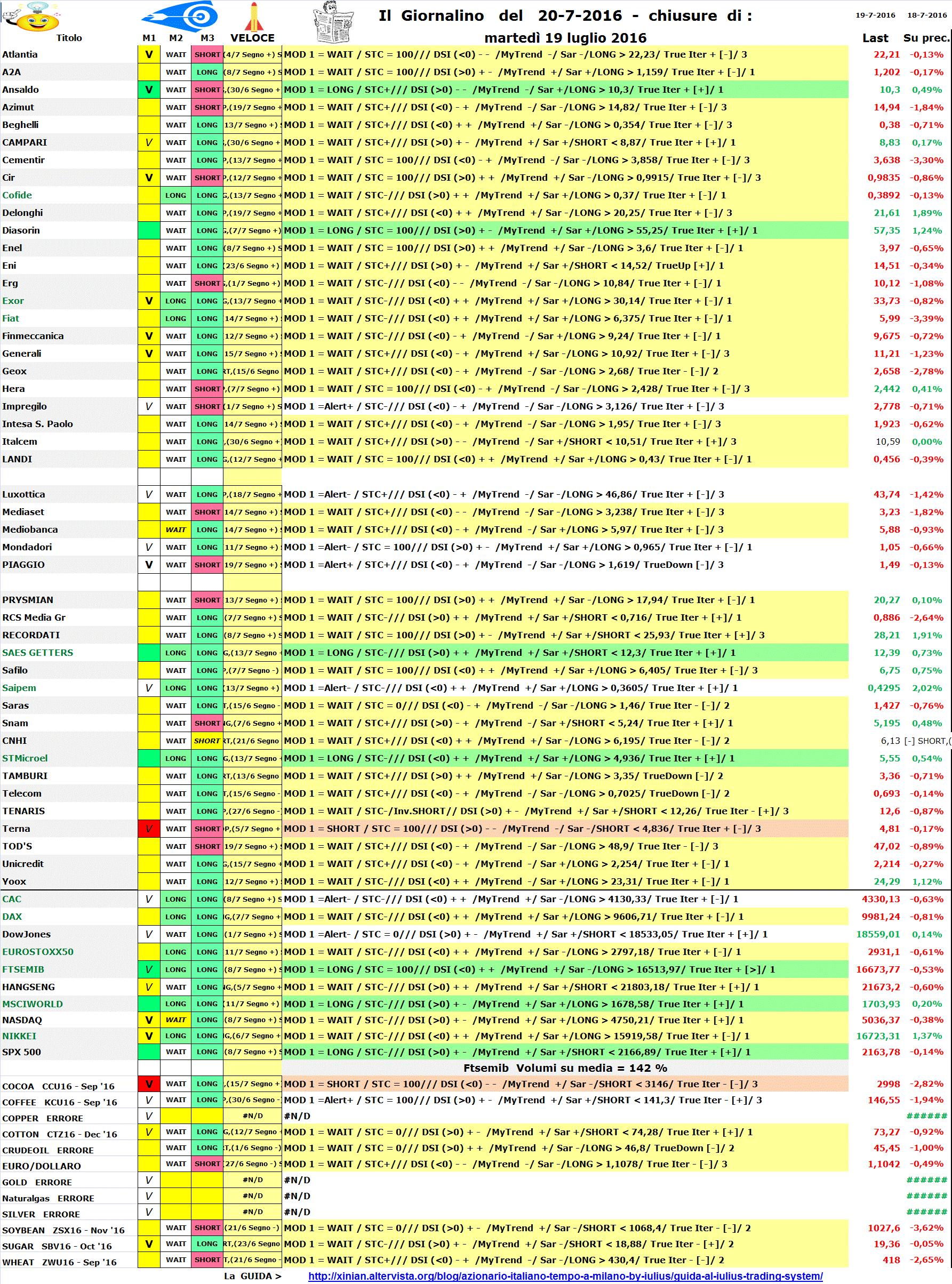Viewport: 952px width, 1284px height.
Task: Select the SHORT cell in Atlantia row
Action: (207, 55)
